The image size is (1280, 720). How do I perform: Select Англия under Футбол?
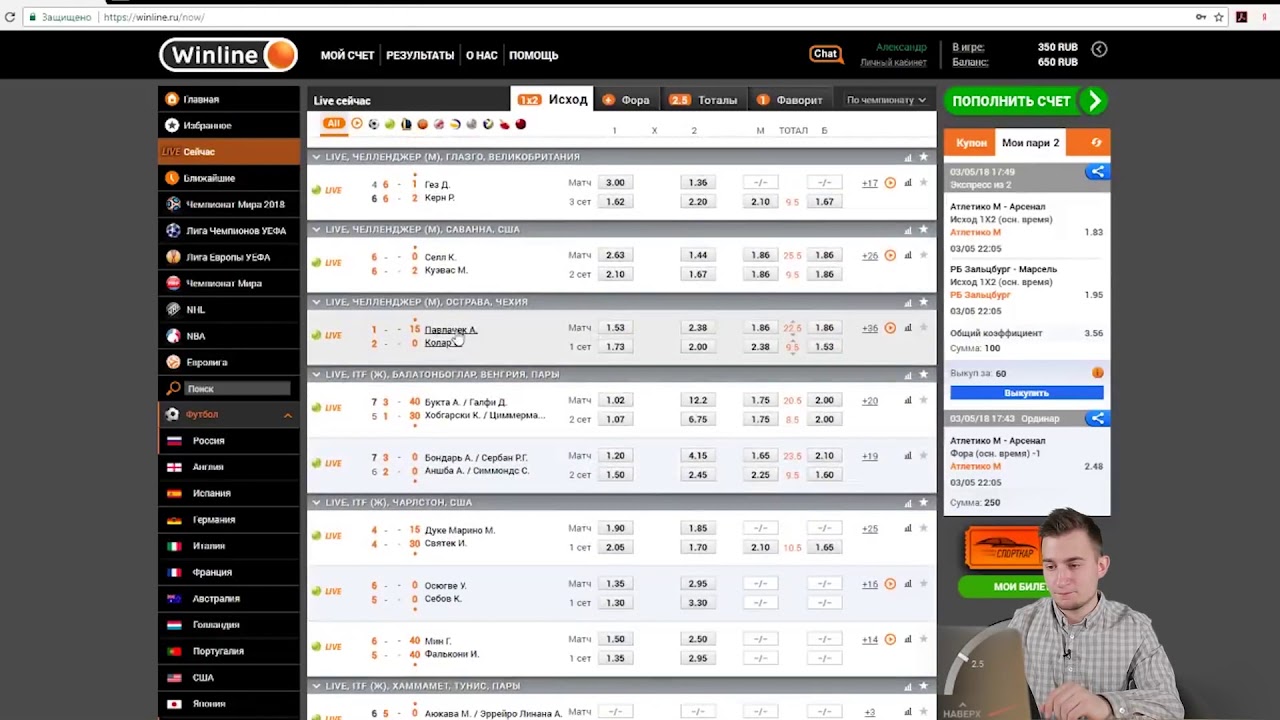(x=230, y=467)
